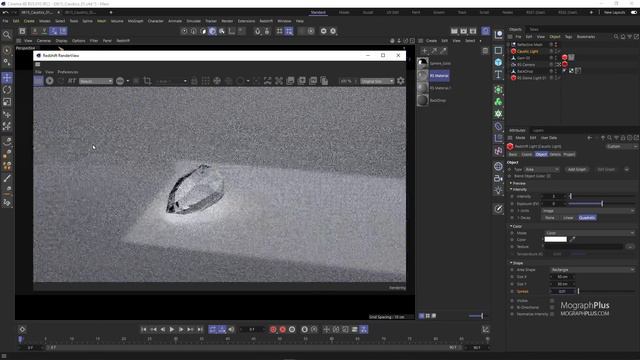Select None decay option
The image size is (640, 360).
[550, 218]
